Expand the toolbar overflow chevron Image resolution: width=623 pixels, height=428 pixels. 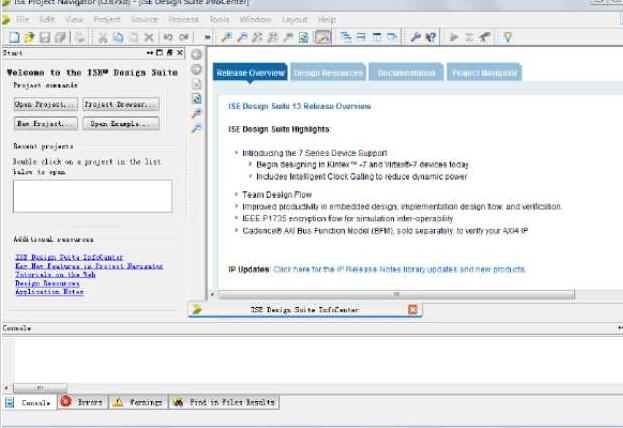[207, 37]
